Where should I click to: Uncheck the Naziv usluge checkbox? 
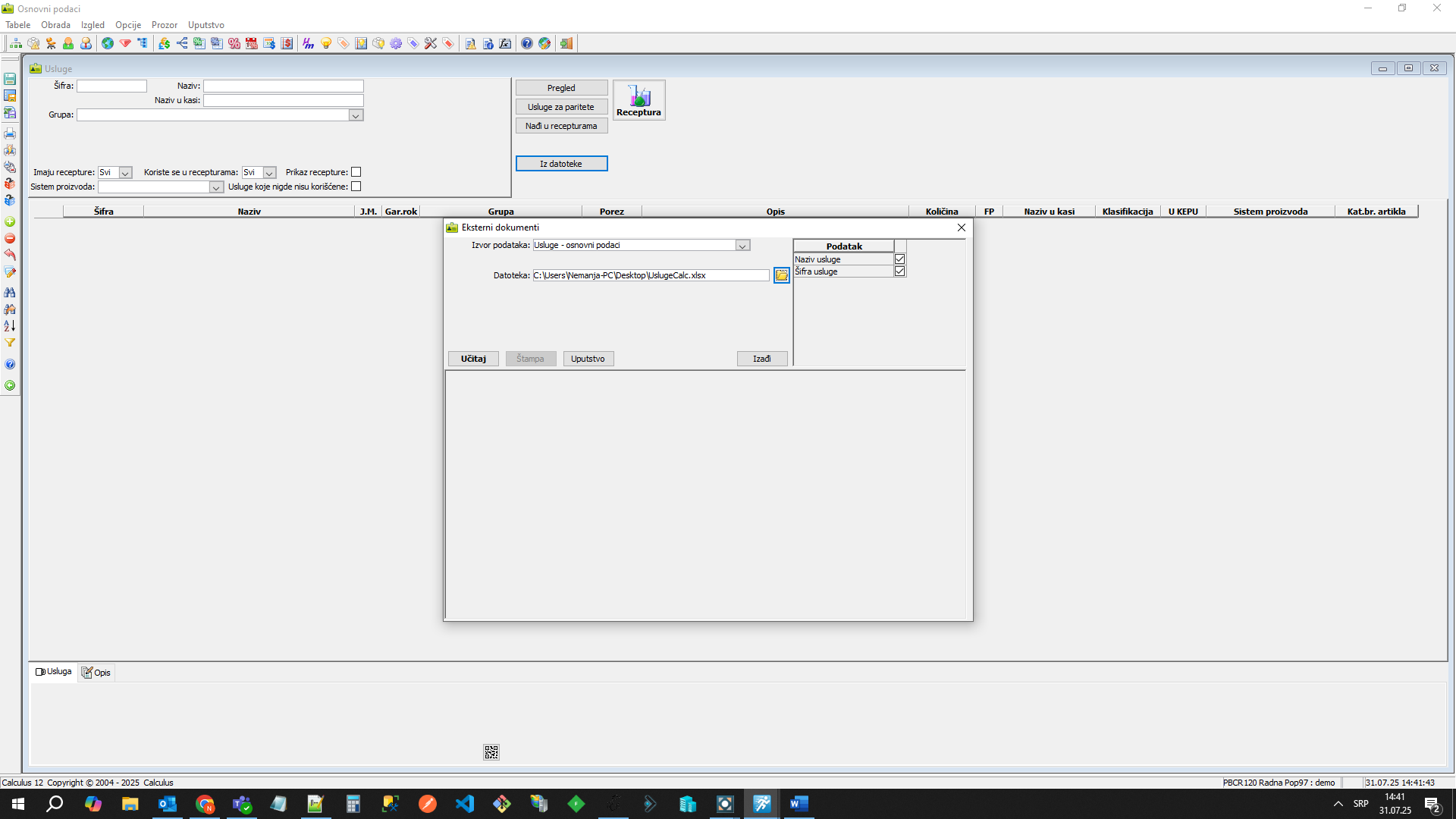[x=899, y=259]
